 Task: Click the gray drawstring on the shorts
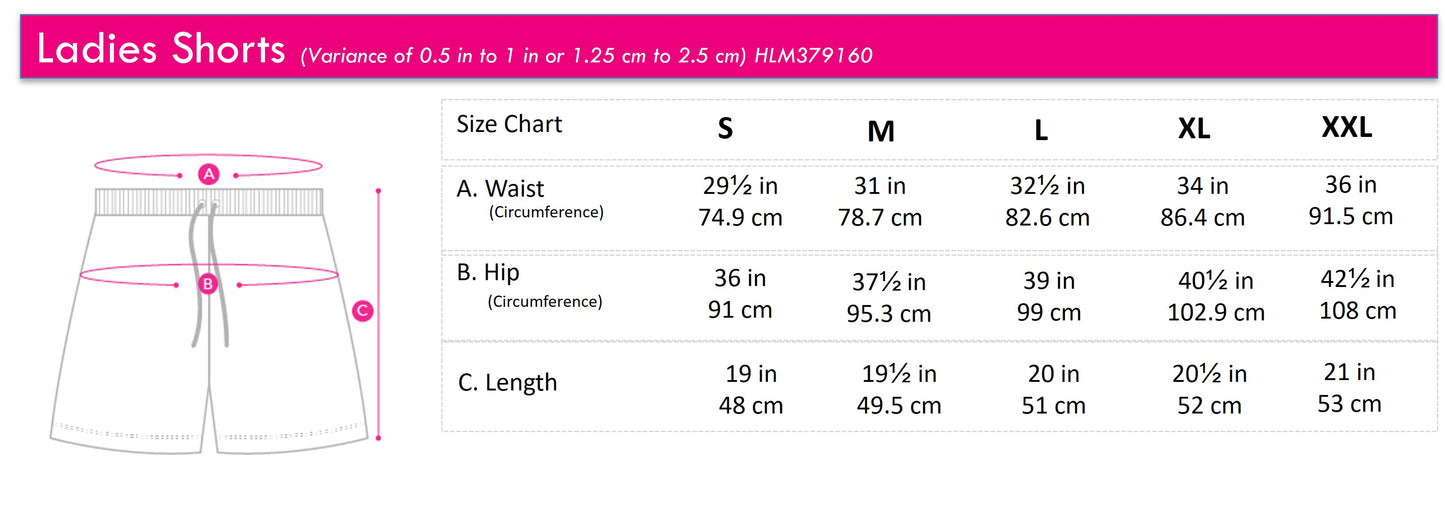pyautogui.click(x=195, y=270)
